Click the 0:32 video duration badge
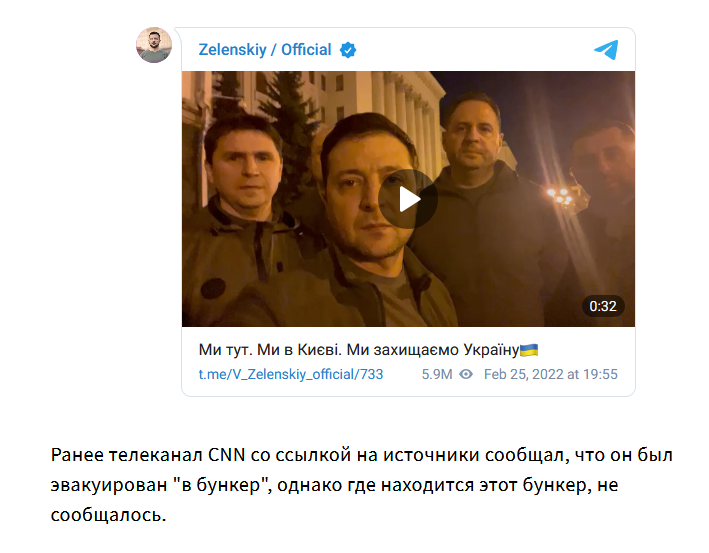The height and width of the screenshot is (553, 709). (x=603, y=306)
